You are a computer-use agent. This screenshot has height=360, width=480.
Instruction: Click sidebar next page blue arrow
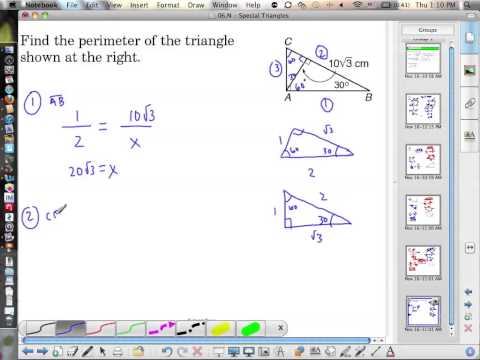pos(468,304)
